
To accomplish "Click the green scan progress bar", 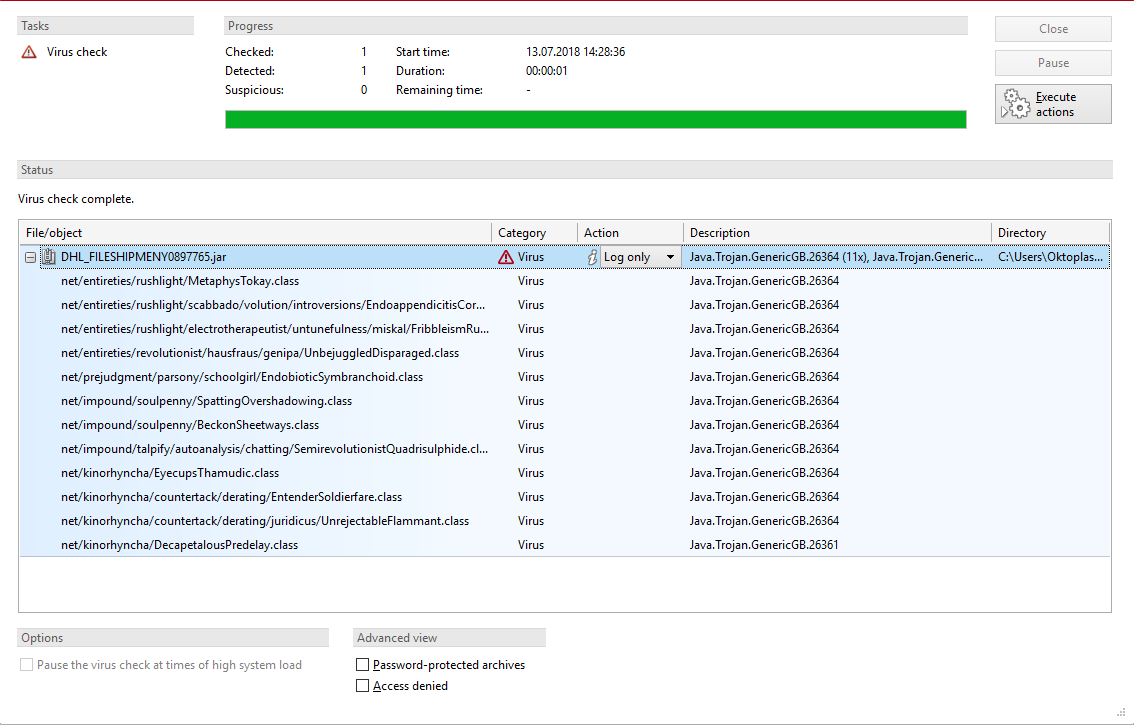I will (x=595, y=119).
